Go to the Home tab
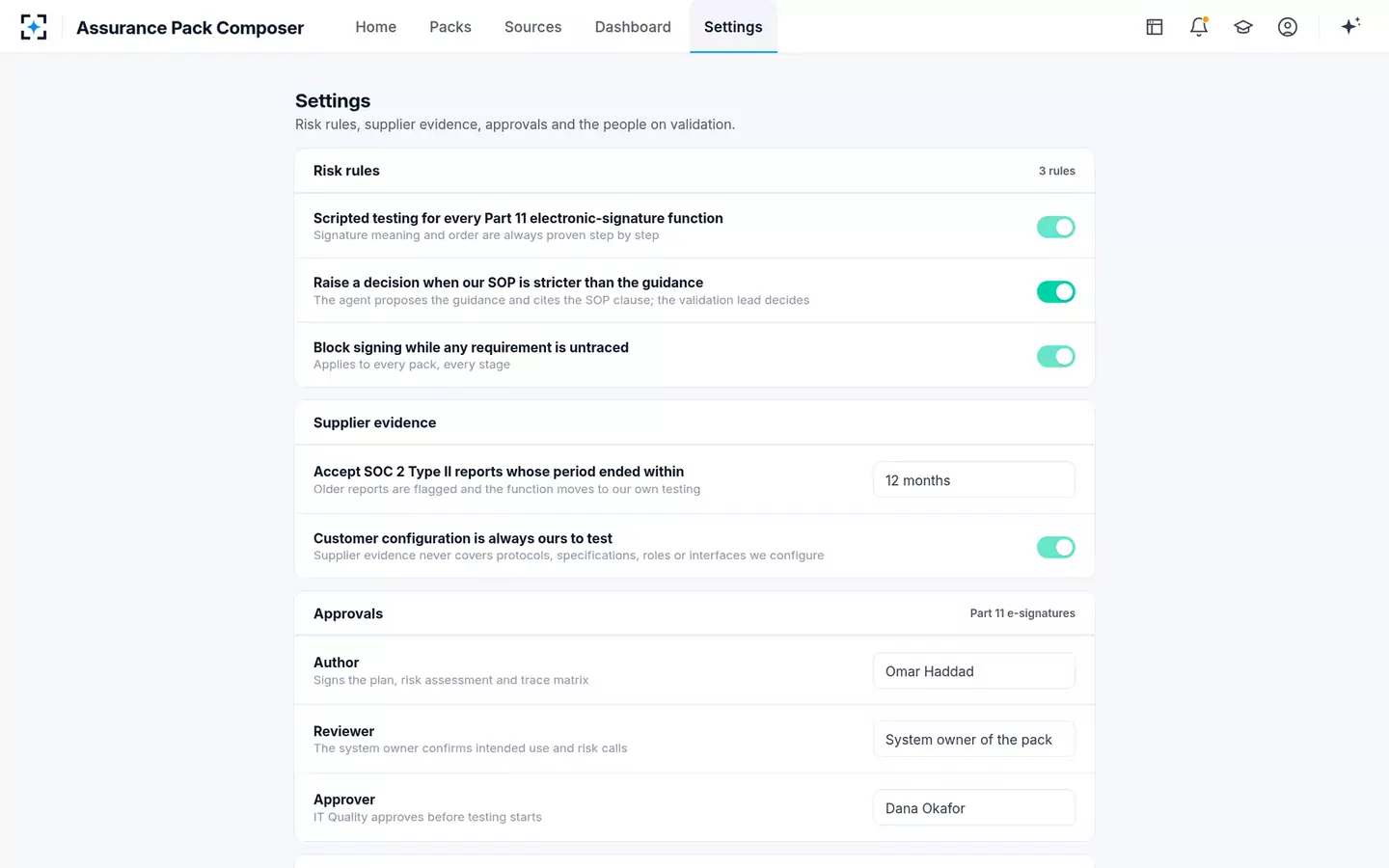This screenshot has height=868, width=1389. pyautogui.click(x=376, y=27)
